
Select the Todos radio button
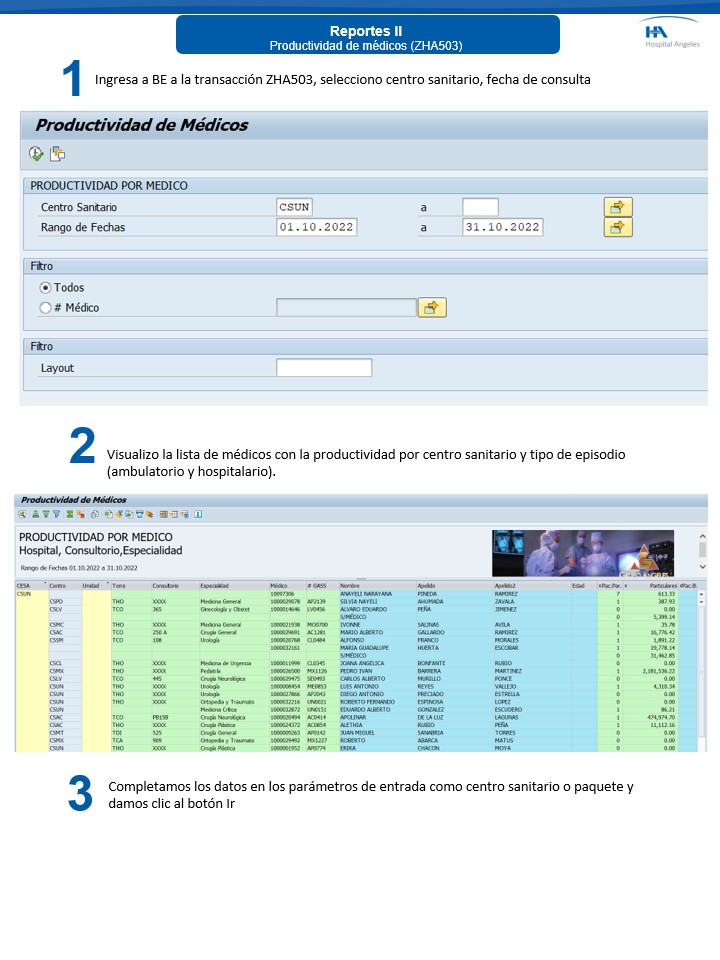coord(45,288)
